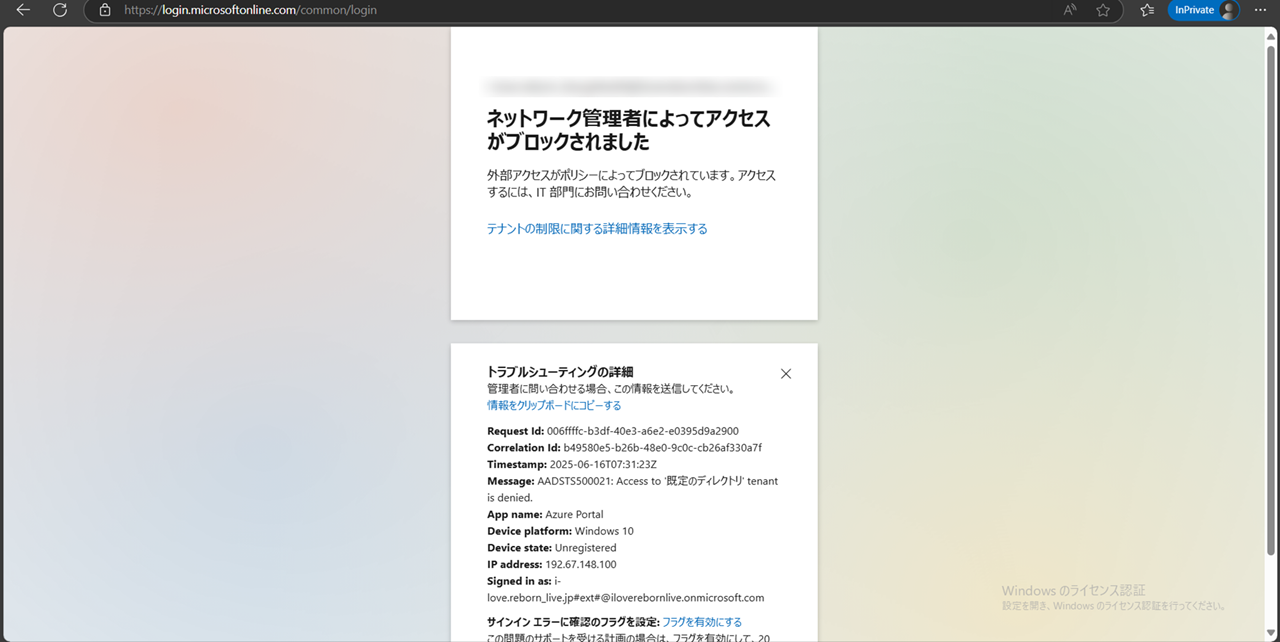1280x642 pixels.
Task: Click 情報をクリップボードにコピーする link
Action: pos(554,406)
